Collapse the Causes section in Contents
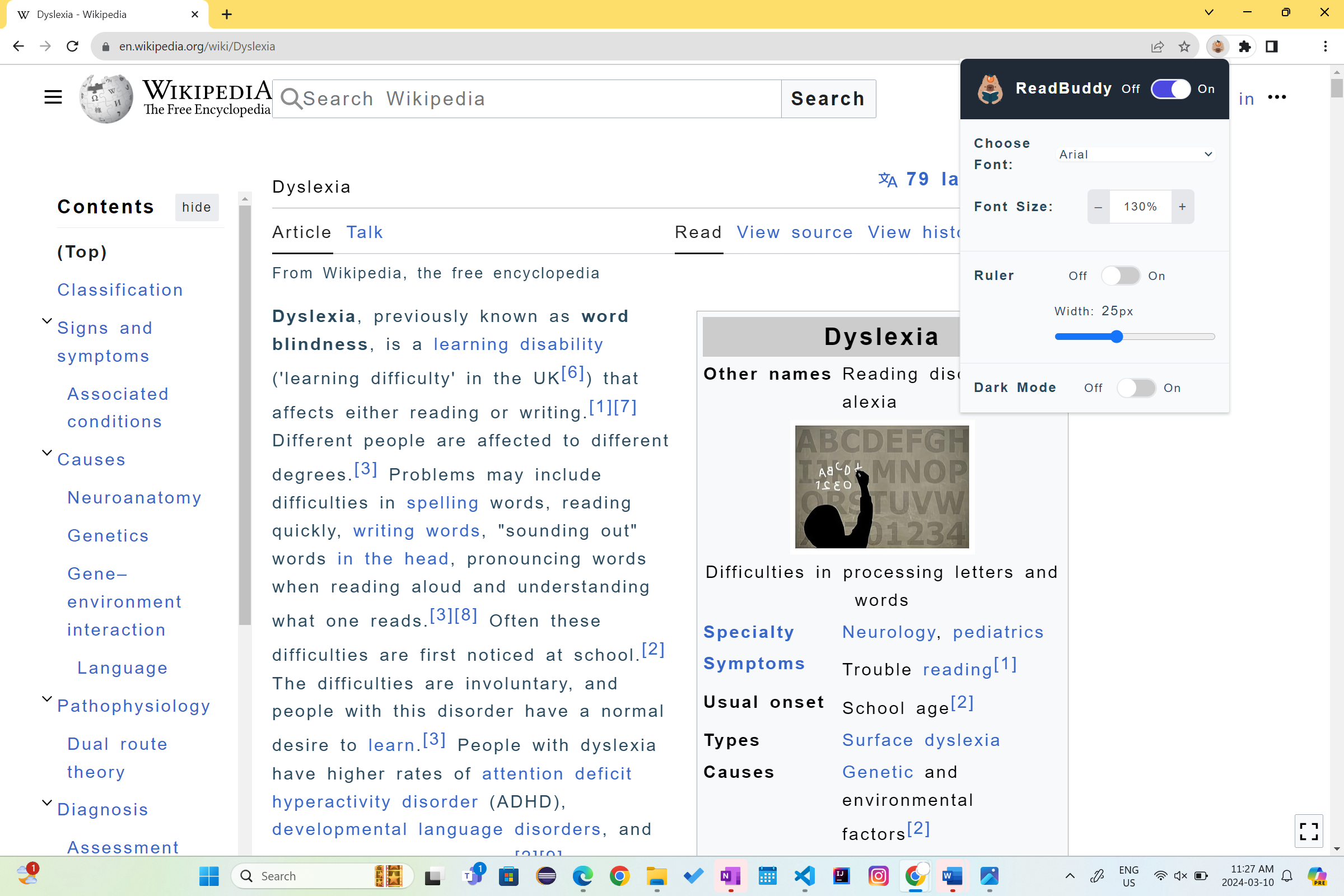 click(47, 452)
